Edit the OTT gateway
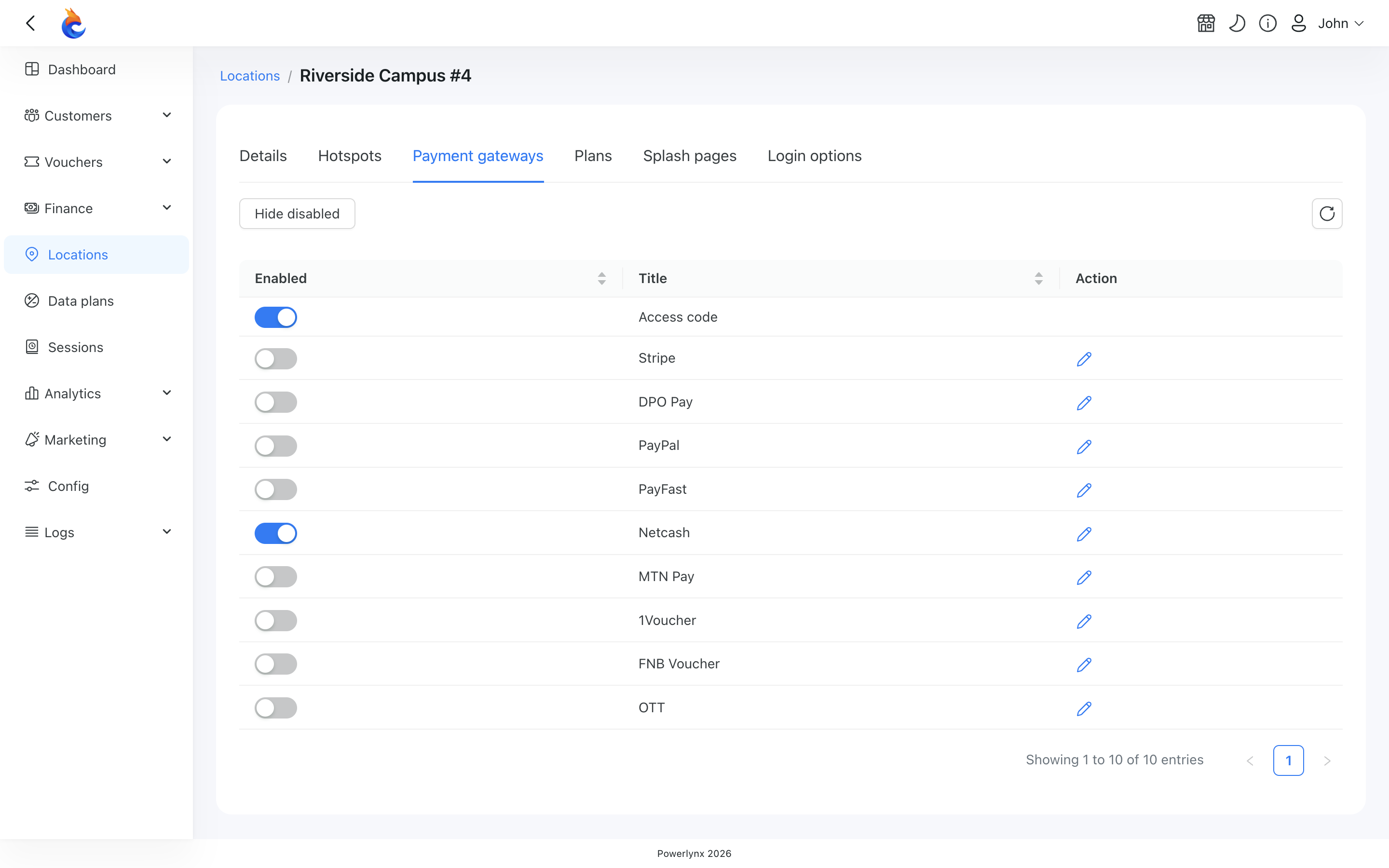Screen dimensions: 1389x868 click(x=1084, y=708)
